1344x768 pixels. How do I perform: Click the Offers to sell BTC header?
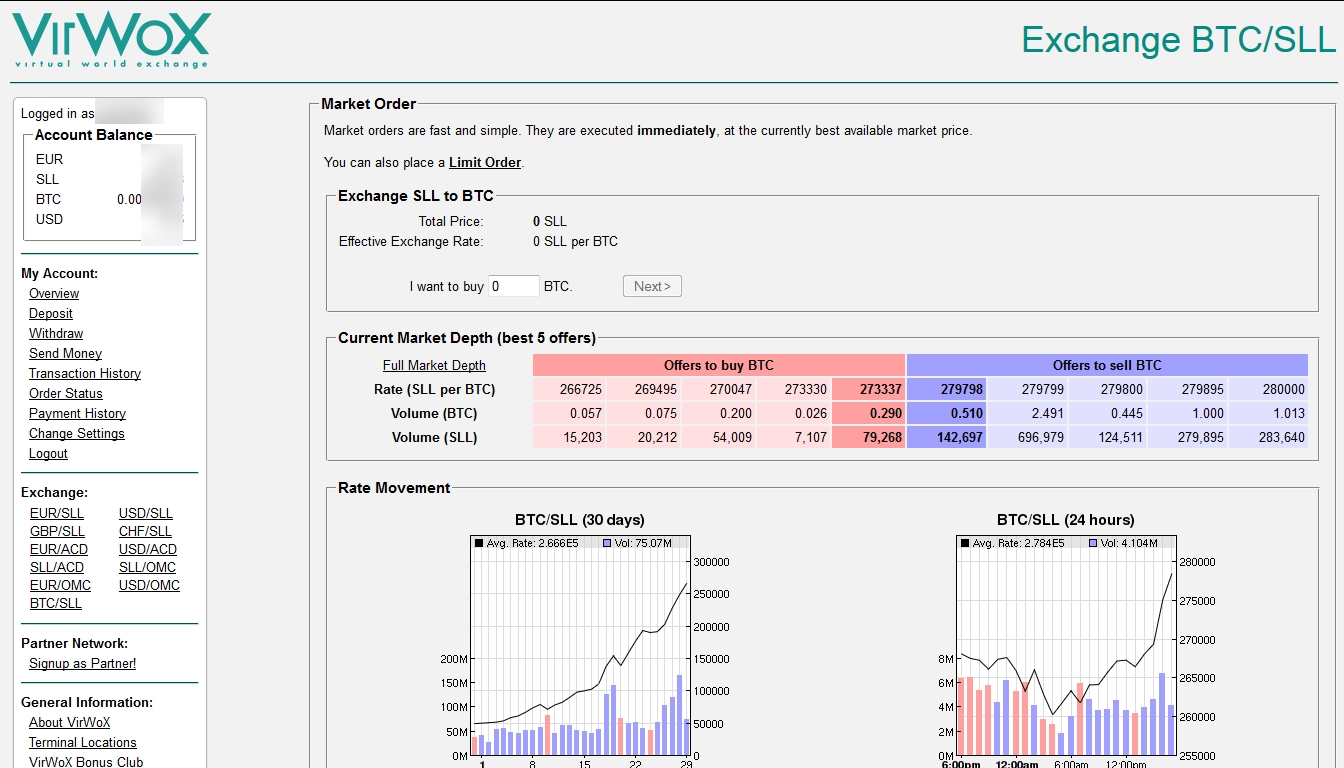pyautogui.click(x=1107, y=365)
